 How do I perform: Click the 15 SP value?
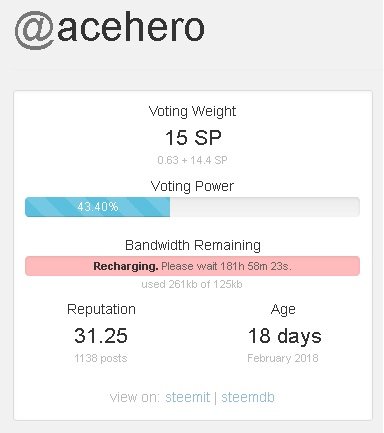point(193,137)
